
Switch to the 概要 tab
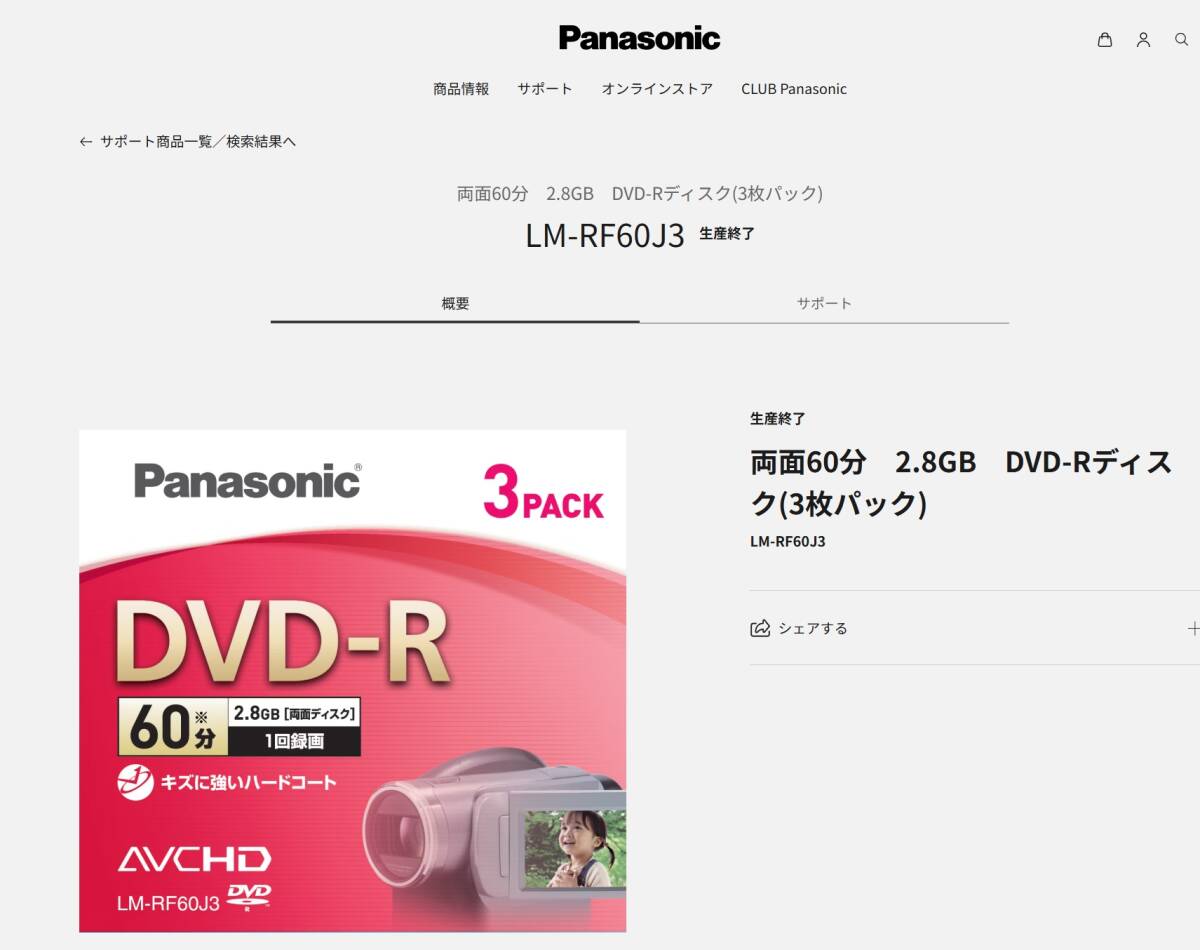click(x=455, y=304)
